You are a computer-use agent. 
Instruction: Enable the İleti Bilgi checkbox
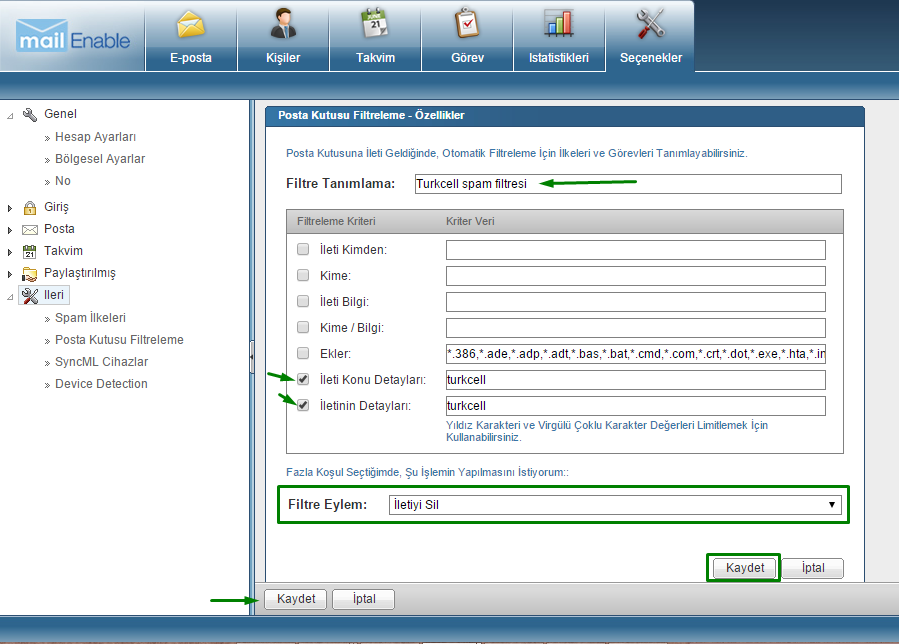coord(303,301)
